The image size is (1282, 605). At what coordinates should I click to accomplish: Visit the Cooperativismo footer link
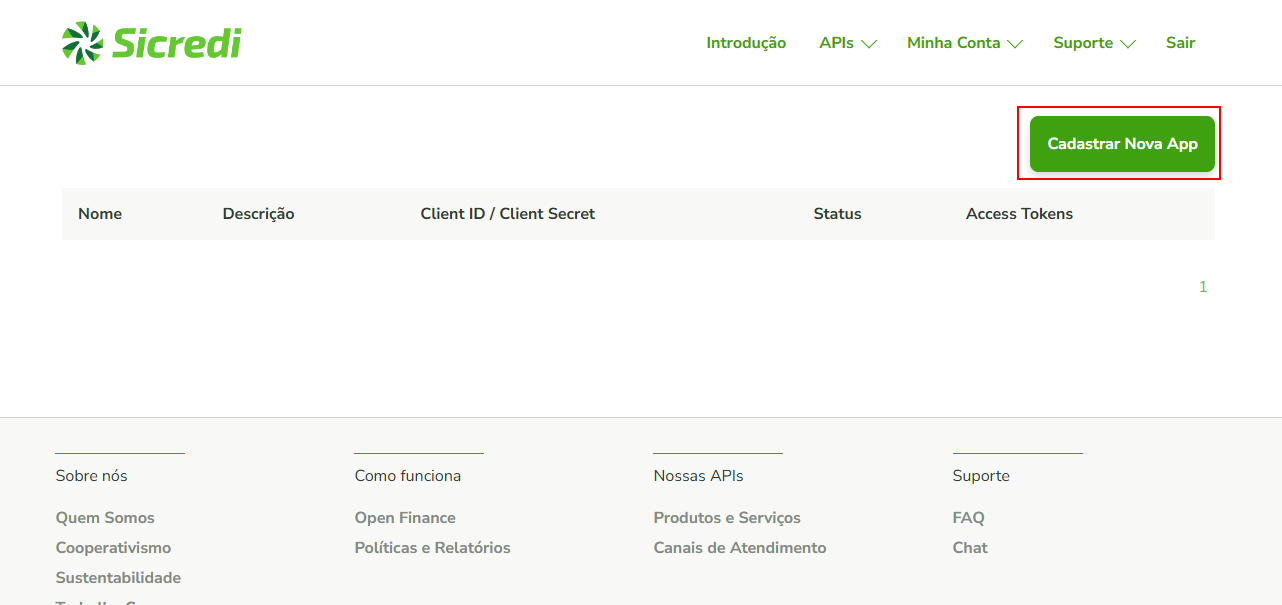tap(113, 548)
